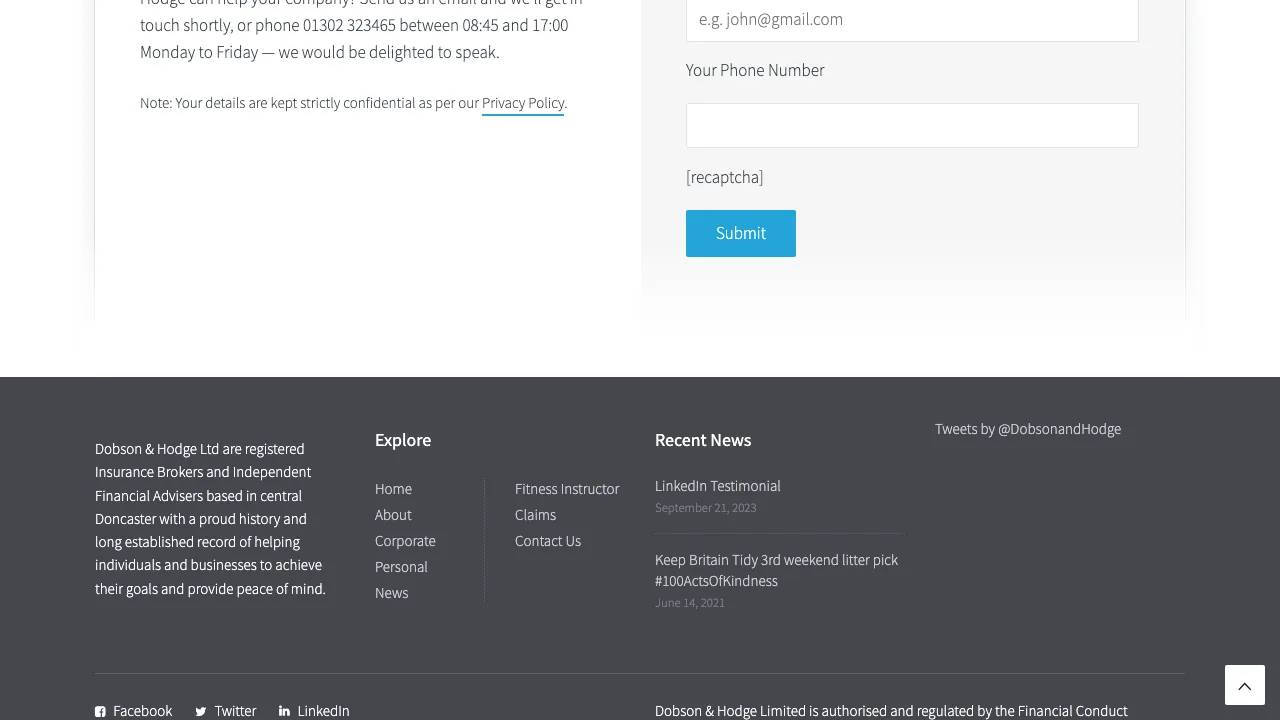
Task: Click the [recaptcha] placeholder text
Action: tap(724, 177)
